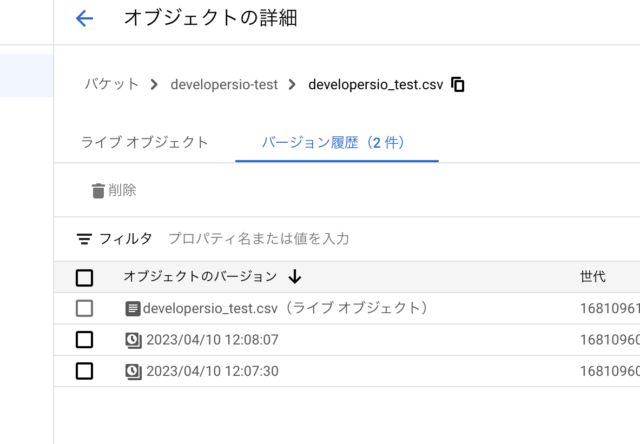Select バージョン履歴 (2 件) tab
Image resolution: width=640 pixels, height=444 pixels.
[337, 142]
